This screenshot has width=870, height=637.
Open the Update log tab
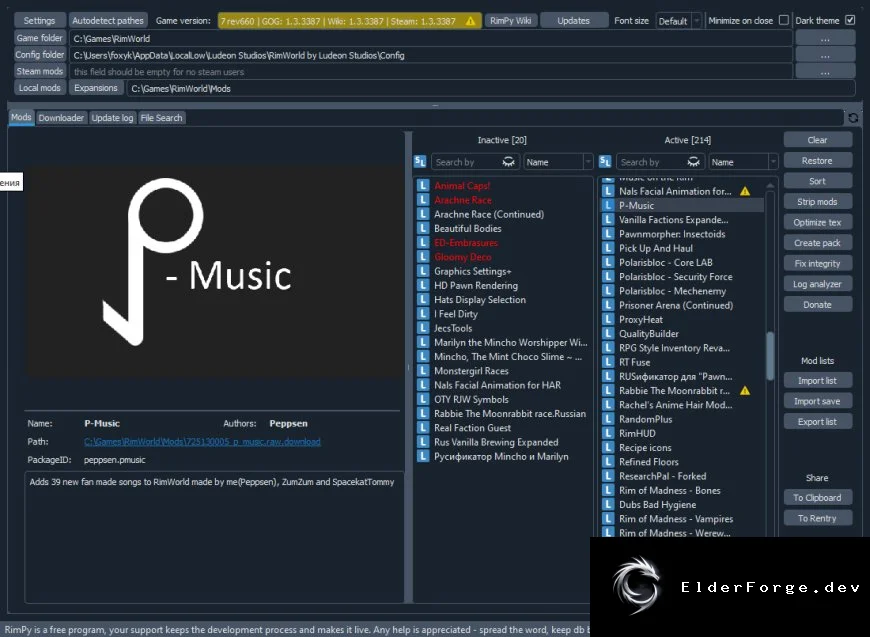(x=112, y=118)
